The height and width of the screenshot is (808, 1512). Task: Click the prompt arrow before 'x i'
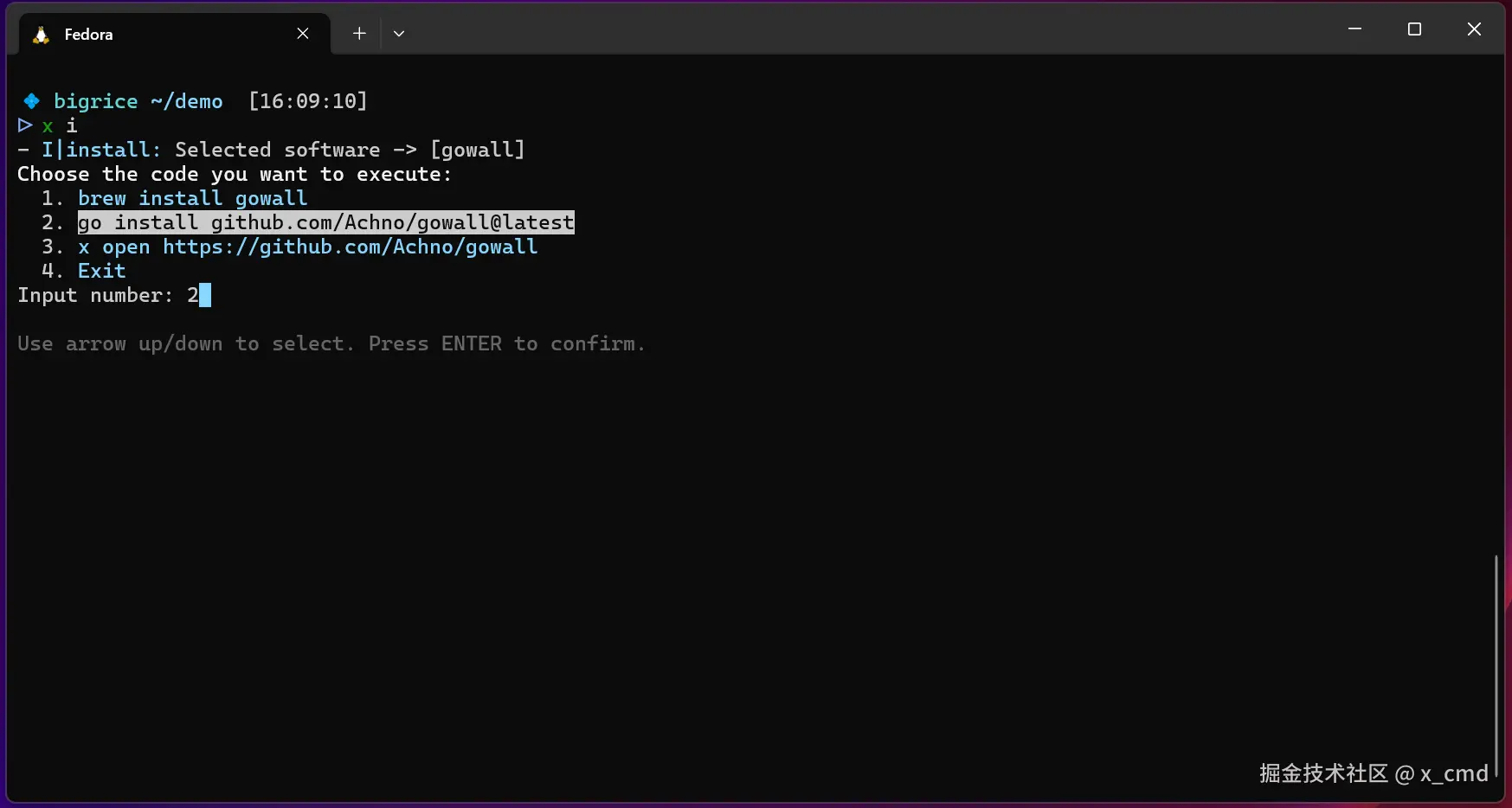tap(25, 125)
